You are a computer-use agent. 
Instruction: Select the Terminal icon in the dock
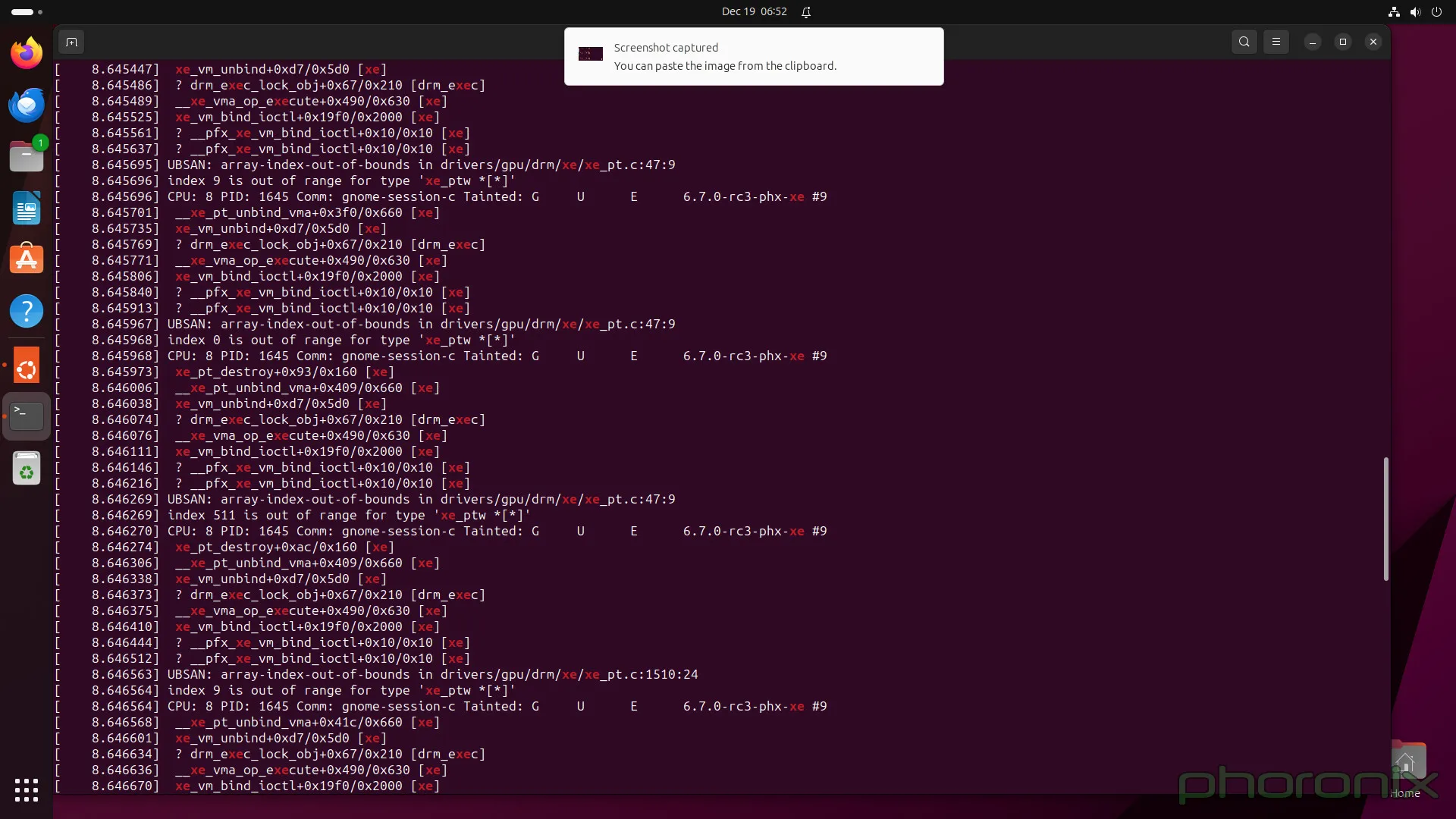pos(27,416)
